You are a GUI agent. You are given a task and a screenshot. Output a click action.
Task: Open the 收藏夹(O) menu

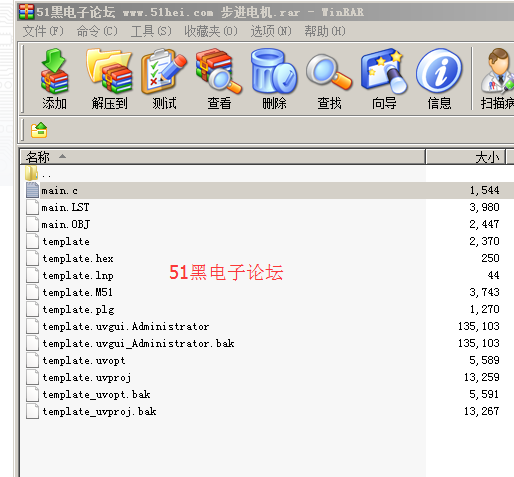(211, 31)
